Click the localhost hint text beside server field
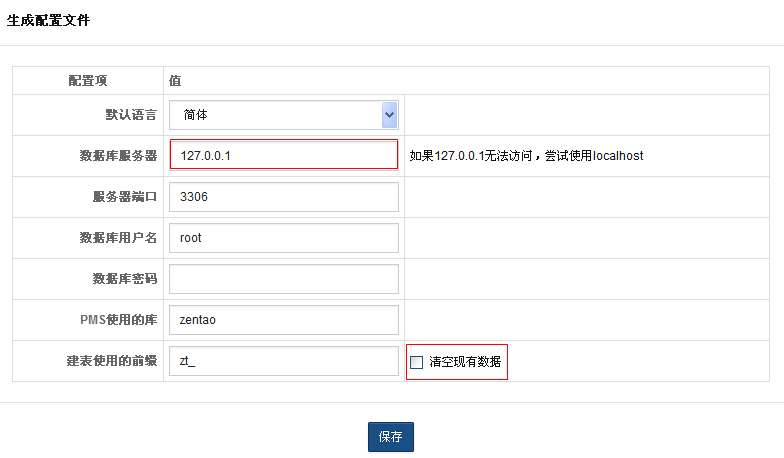 click(x=526, y=156)
